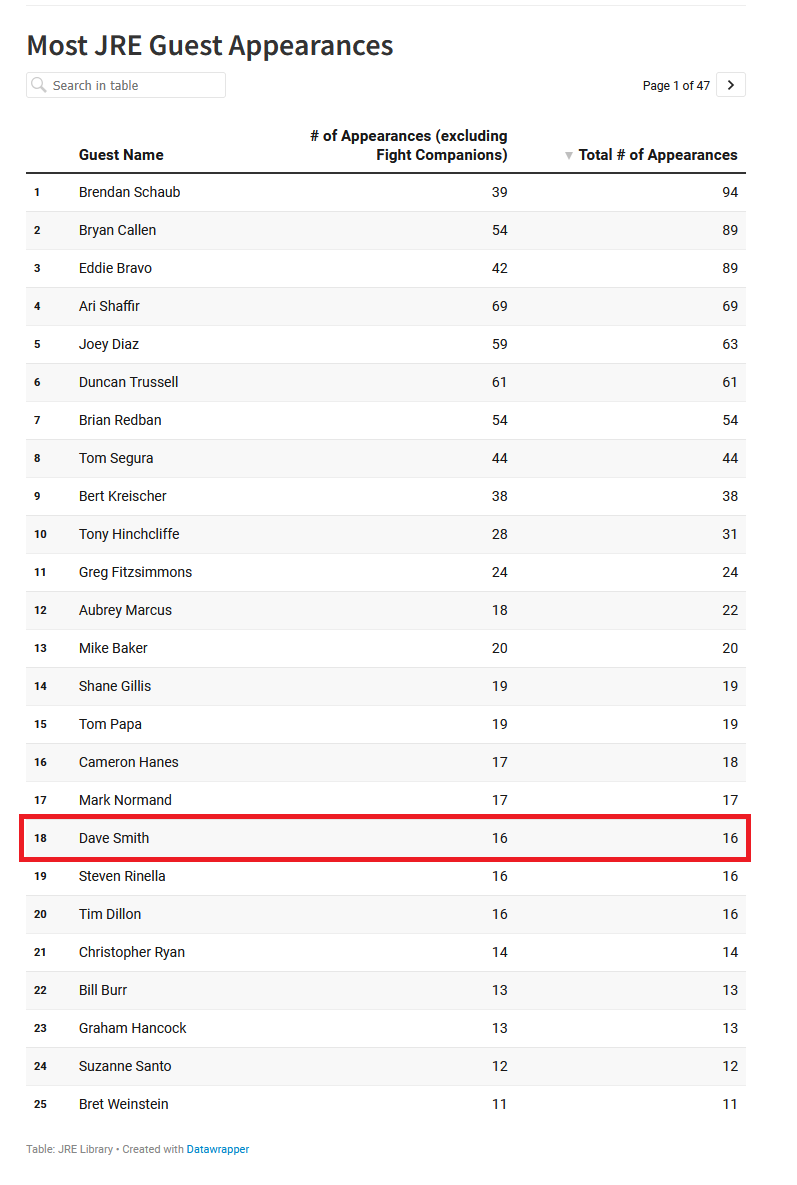797x1185 pixels.
Task: Select the Dave Smith highlighted row
Action: [x=385, y=837]
